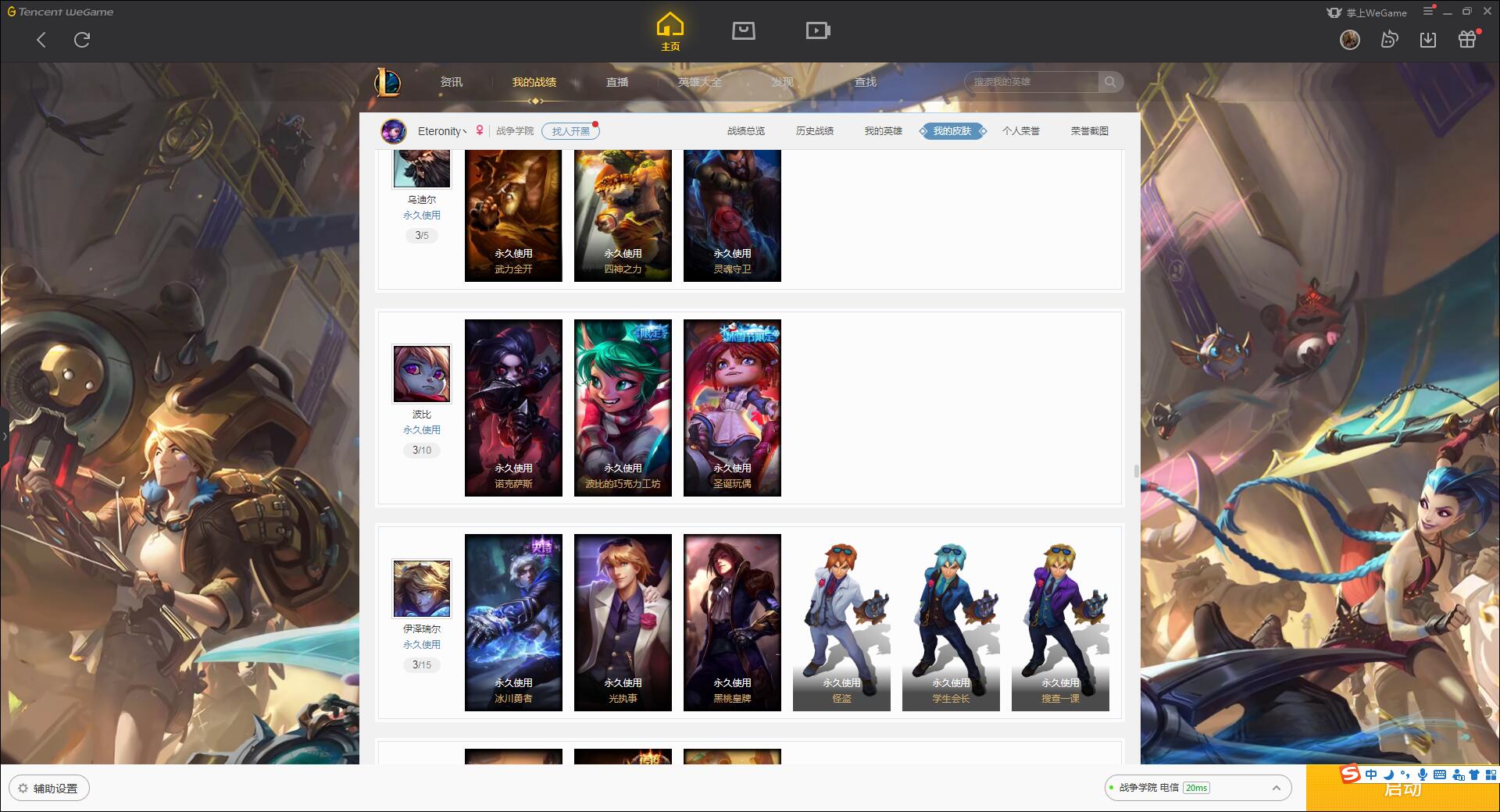Open the 圣诞玩偶 skin card
Screen dimensions: 1500x812
pos(732,408)
